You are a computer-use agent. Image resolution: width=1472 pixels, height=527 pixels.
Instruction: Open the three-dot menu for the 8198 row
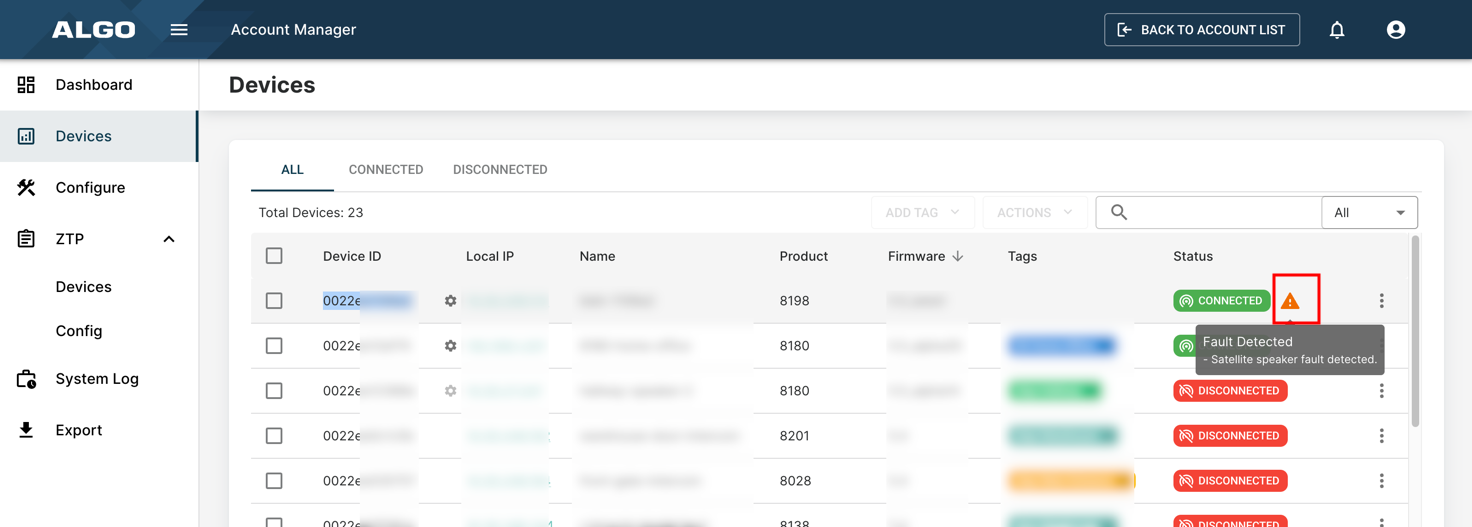[1382, 301]
